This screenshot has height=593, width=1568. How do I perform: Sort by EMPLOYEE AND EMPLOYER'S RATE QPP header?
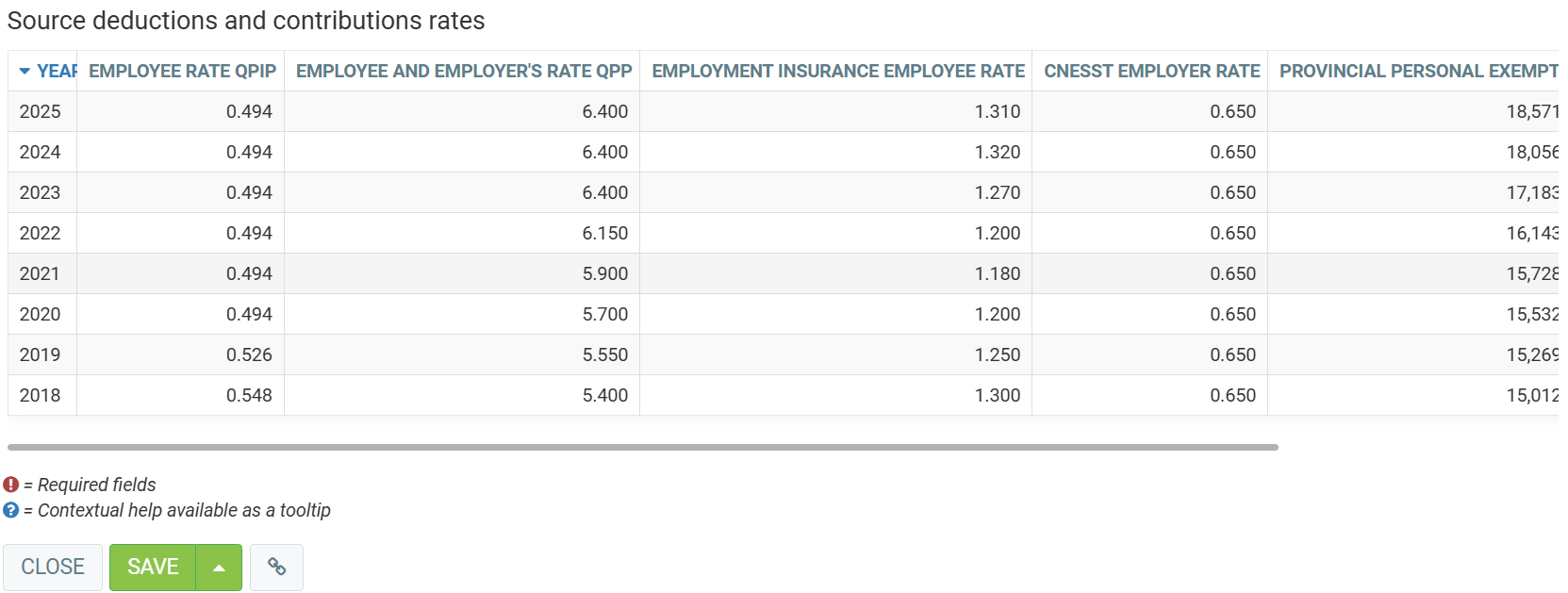click(x=463, y=72)
